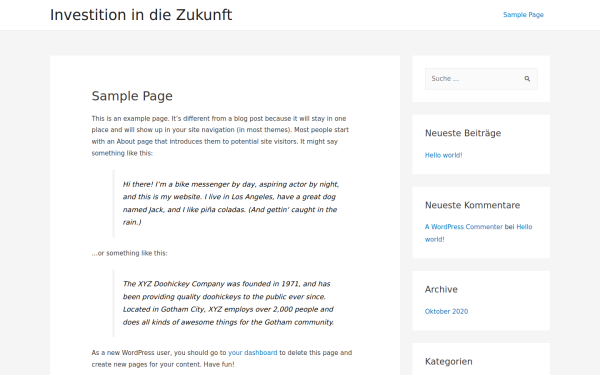Viewport: 600px width, 375px height.
Task: Click the search magnifier icon
Action: [527, 79]
